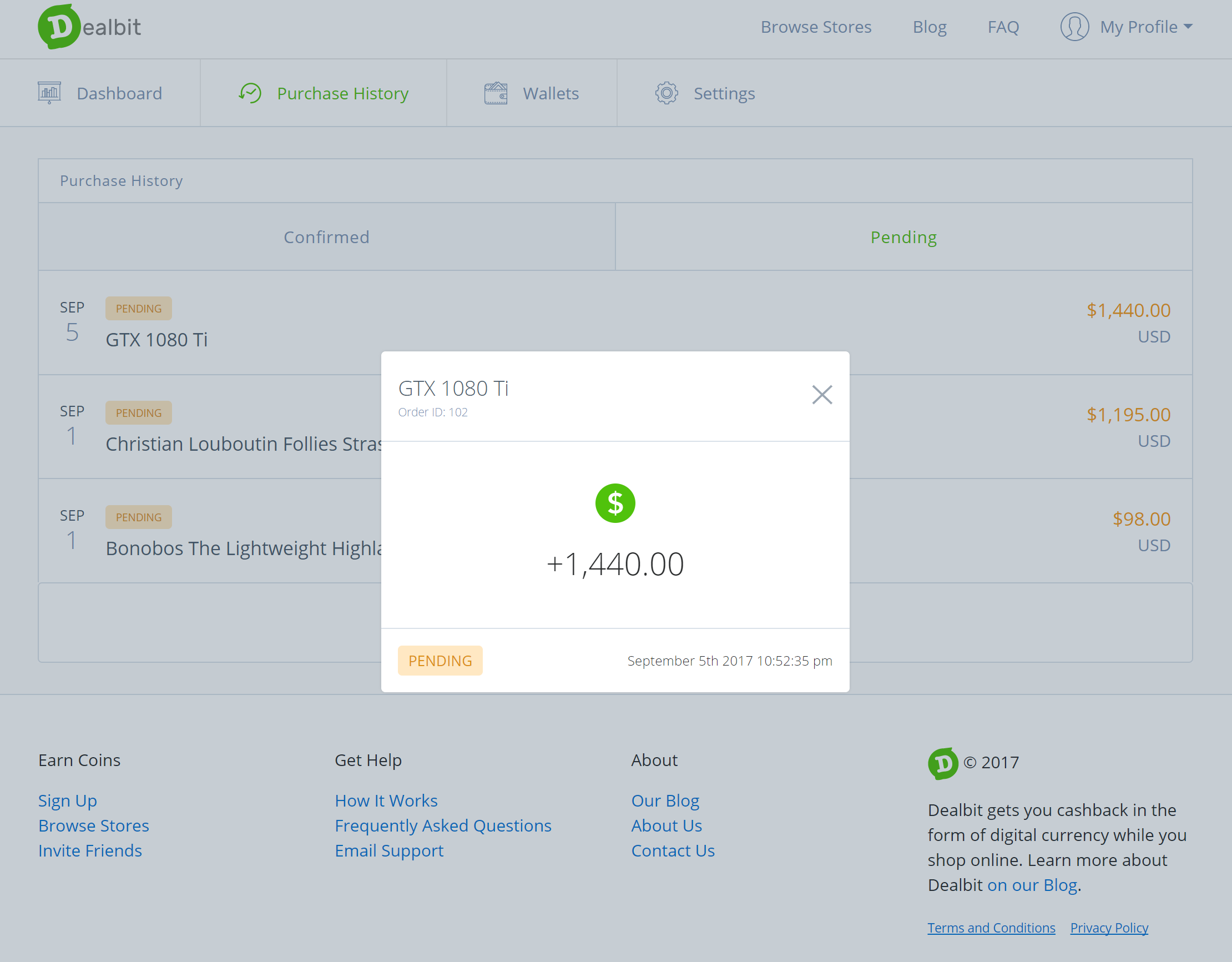Screen dimensions: 1232x962
Task: Switch to the Confirmed tab
Action: point(326,237)
